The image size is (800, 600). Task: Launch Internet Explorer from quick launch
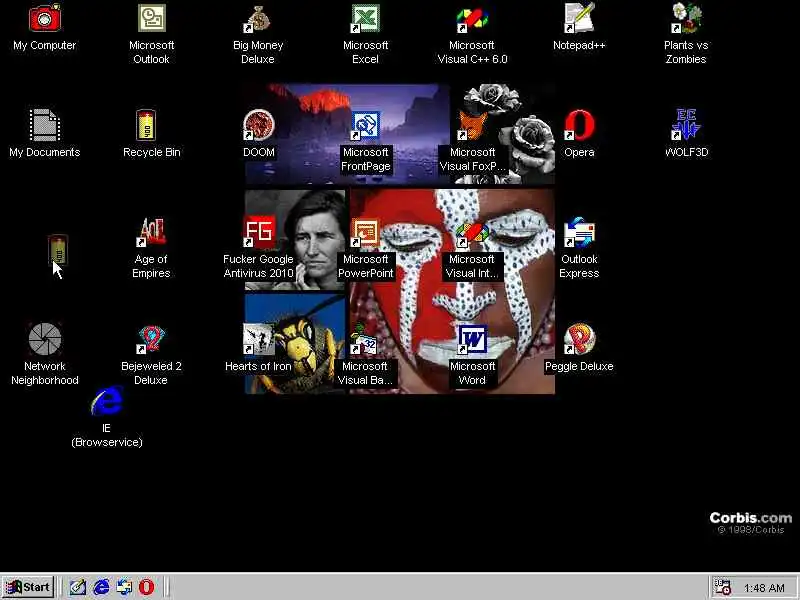(x=101, y=587)
